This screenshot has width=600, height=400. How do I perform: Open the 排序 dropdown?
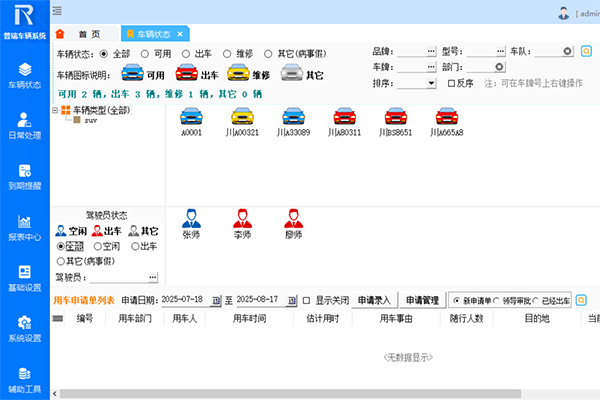[431, 83]
